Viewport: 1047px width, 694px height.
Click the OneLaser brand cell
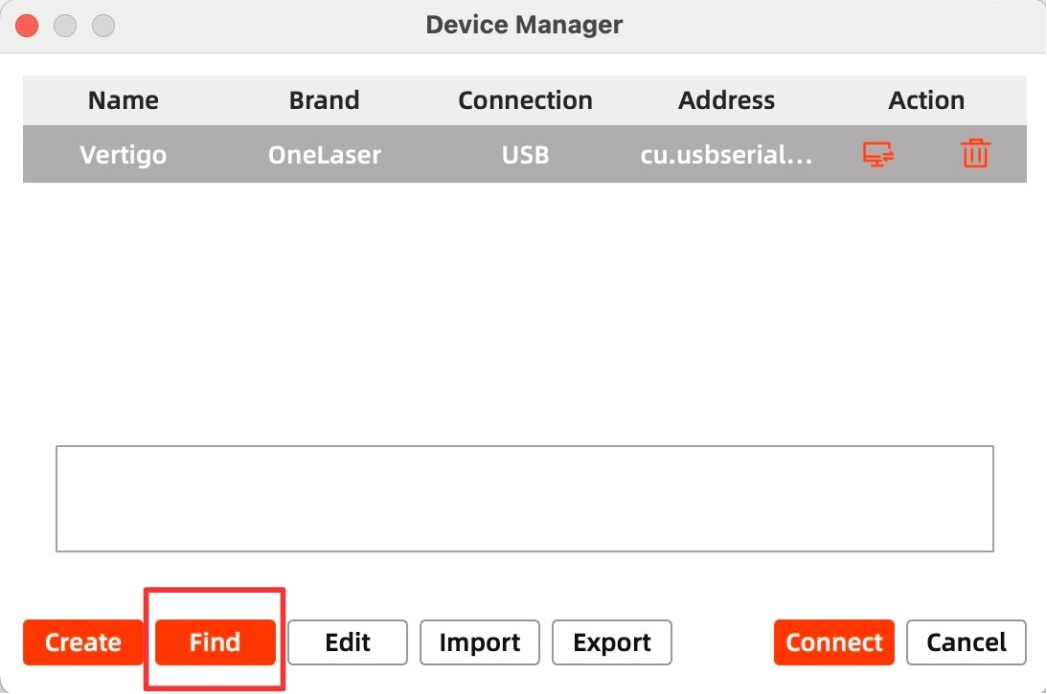(x=324, y=155)
